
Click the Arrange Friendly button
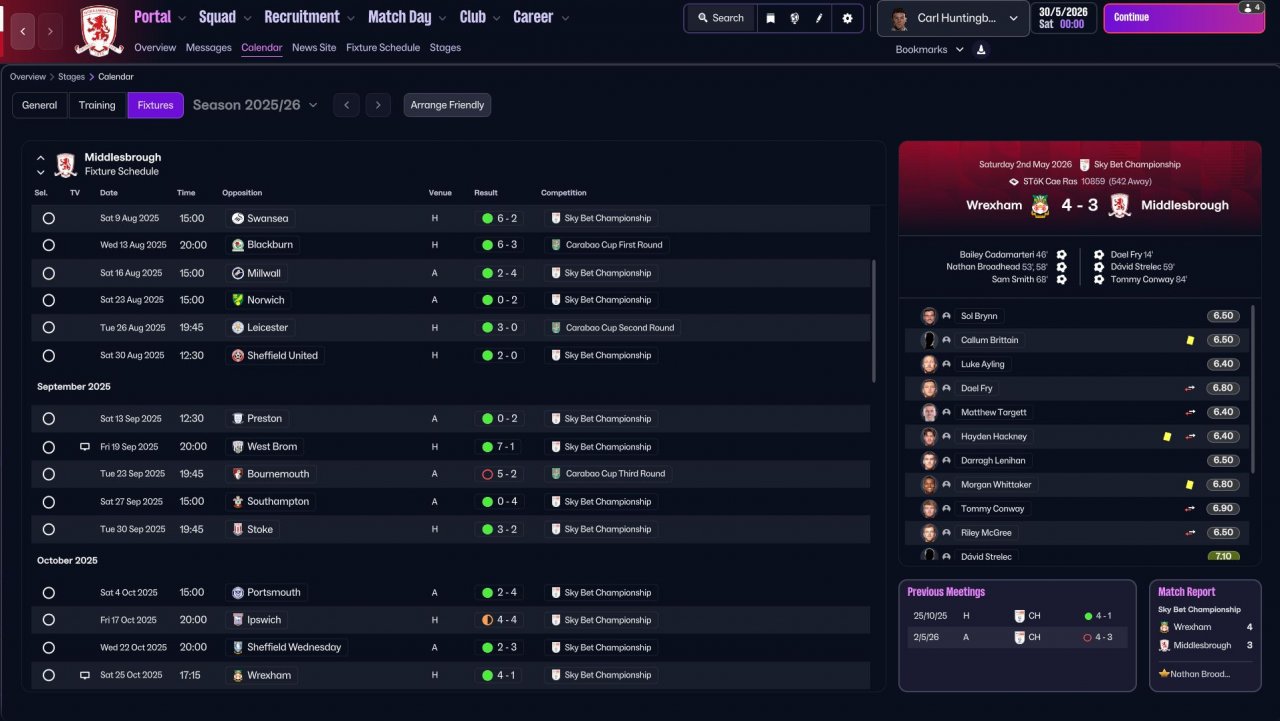tap(447, 105)
